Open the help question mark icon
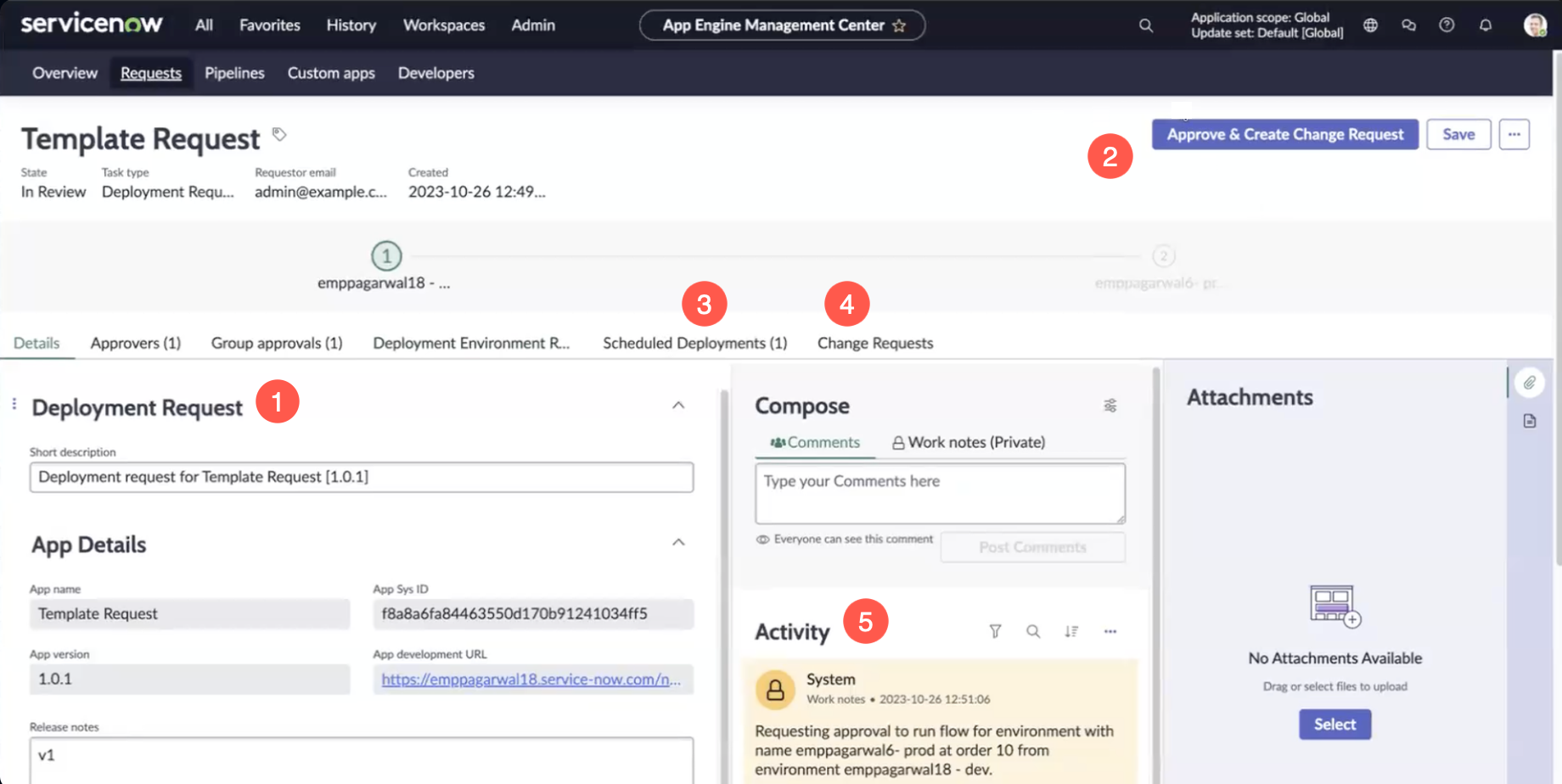Image resolution: width=1562 pixels, height=784 pixels. pyautogui.click(x=1447, y=25)
